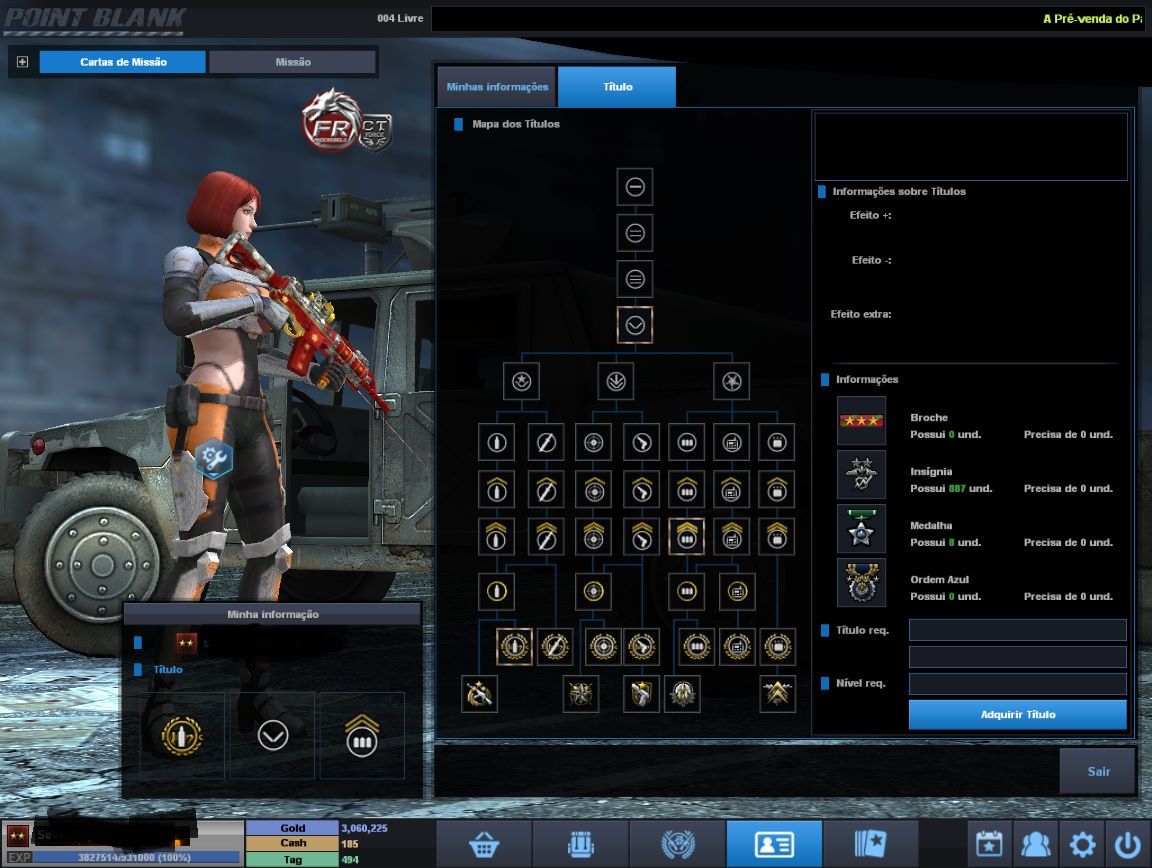
Task: Click the power exit icon
Action: coord(1128,844)
